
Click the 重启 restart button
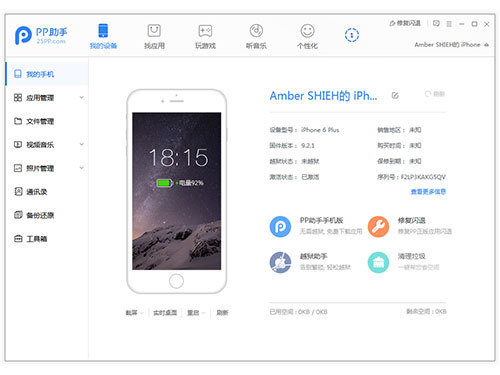point(193,313)
